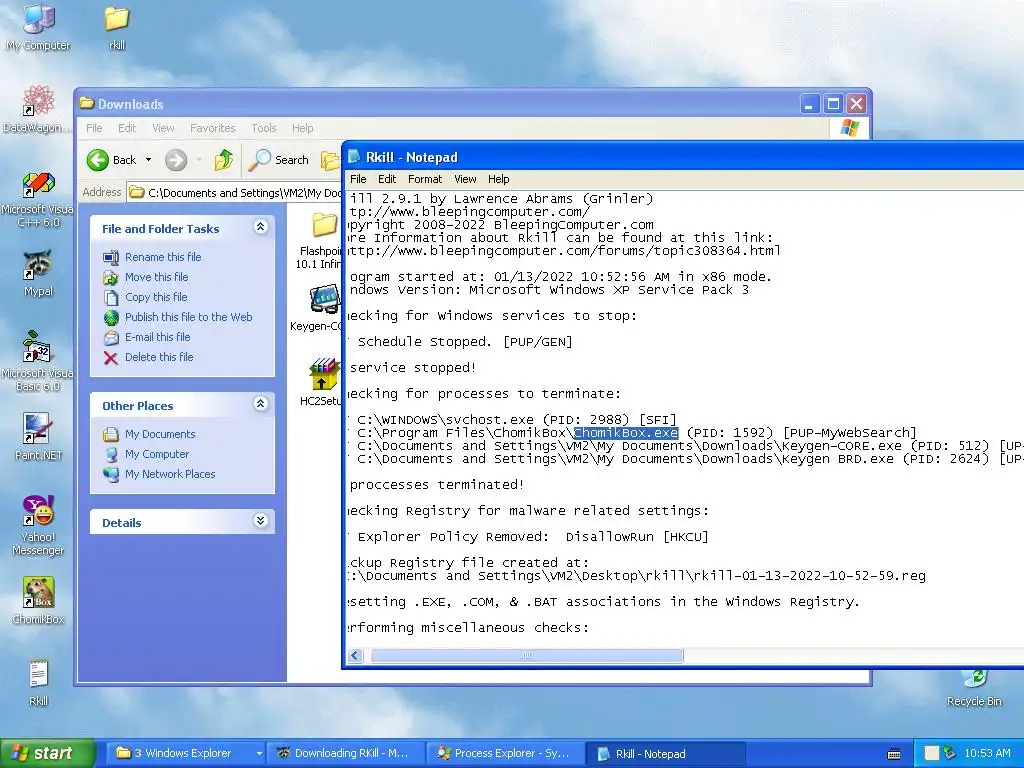This screenshot has height=768, width=1024.
Task: Go to My Documents in Other Places
Action: tap(159, 434)
